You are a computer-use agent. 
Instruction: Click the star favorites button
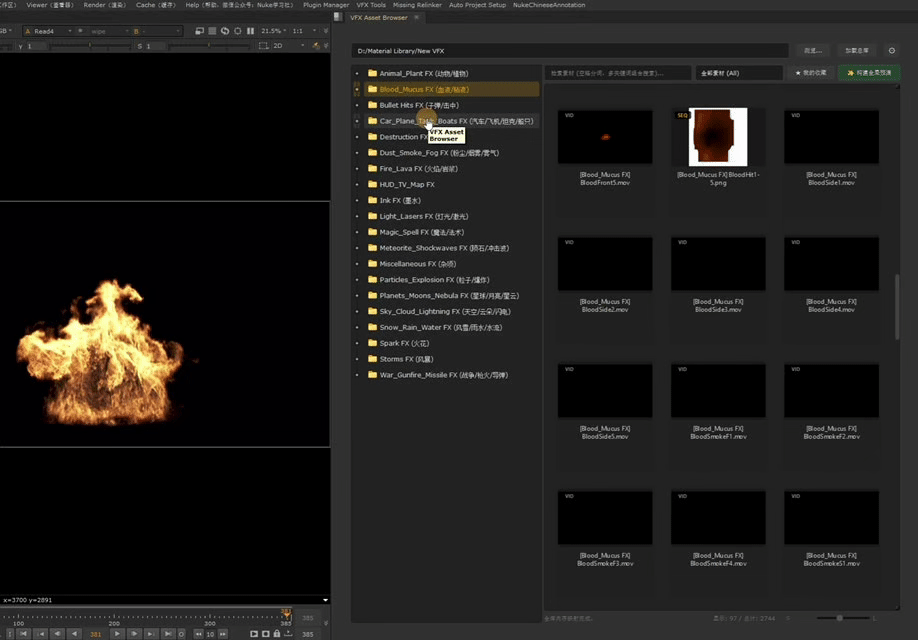(x=811, y=73)
